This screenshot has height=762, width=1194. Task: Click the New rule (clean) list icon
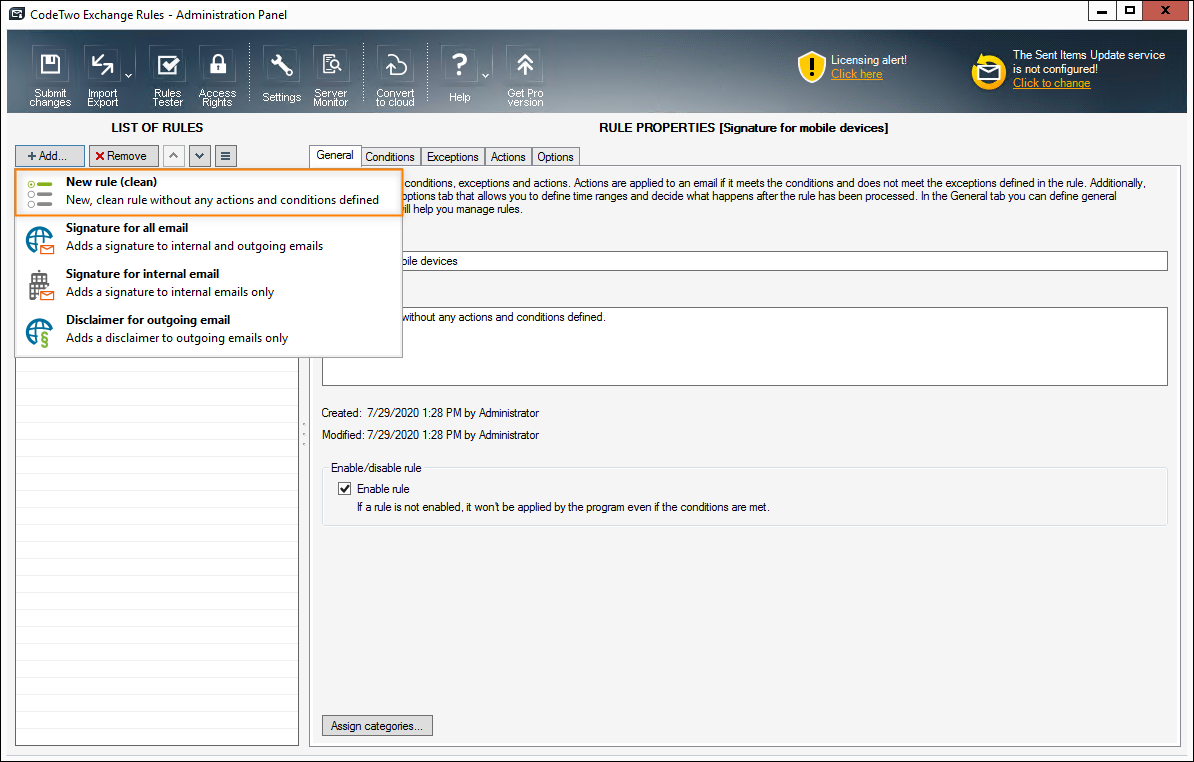tap(40, 193)
